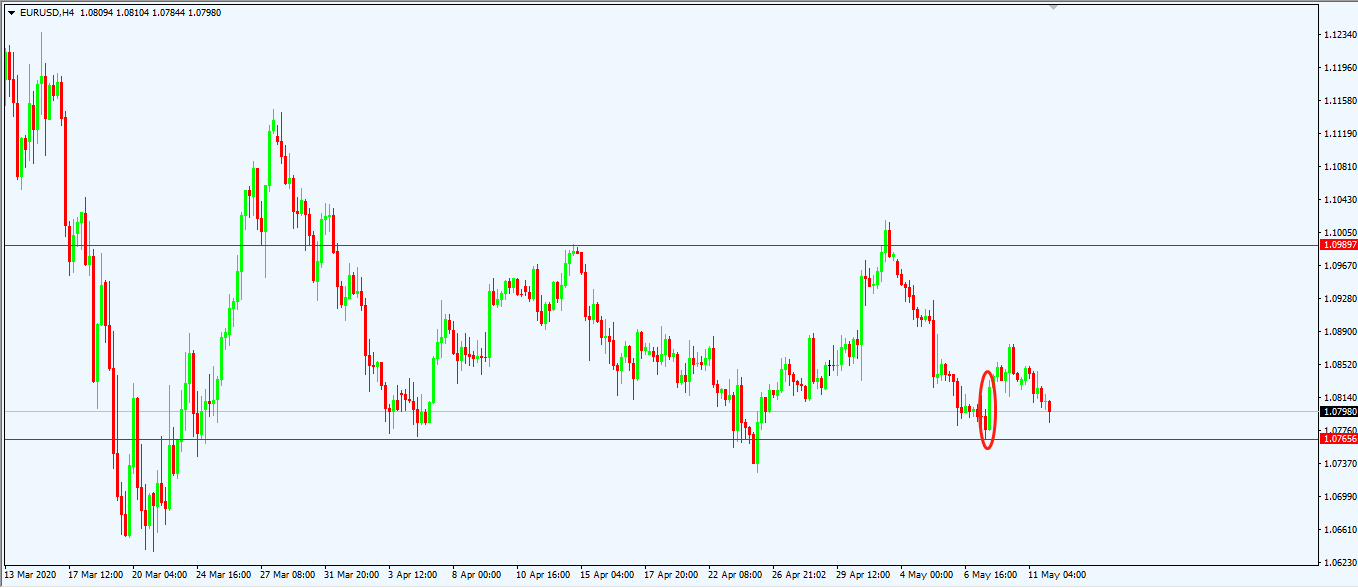Click the 20 Mar 04:00 time label

(160, 575)
